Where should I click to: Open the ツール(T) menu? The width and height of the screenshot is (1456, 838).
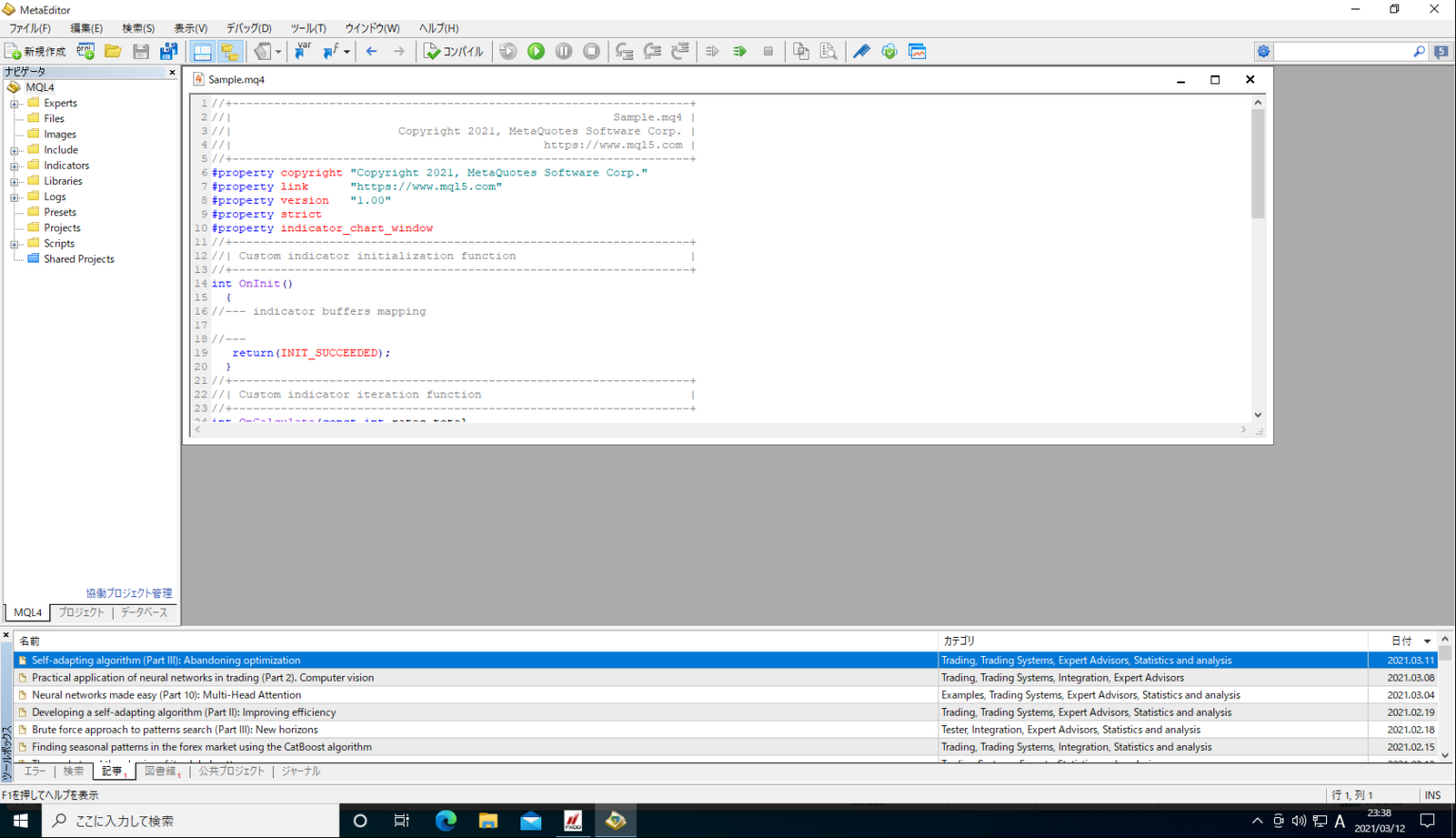307,28
